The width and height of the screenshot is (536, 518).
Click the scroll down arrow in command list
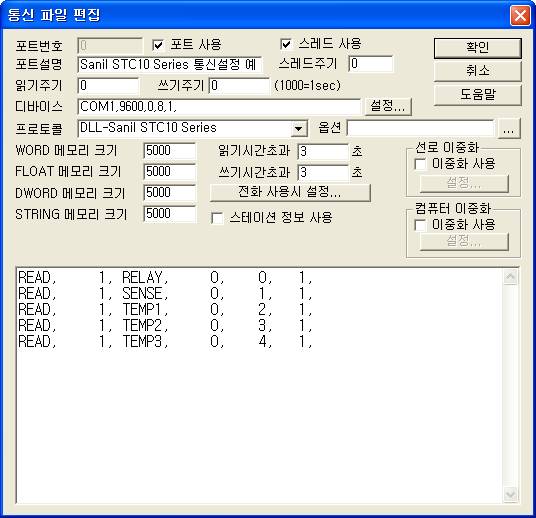510,494
